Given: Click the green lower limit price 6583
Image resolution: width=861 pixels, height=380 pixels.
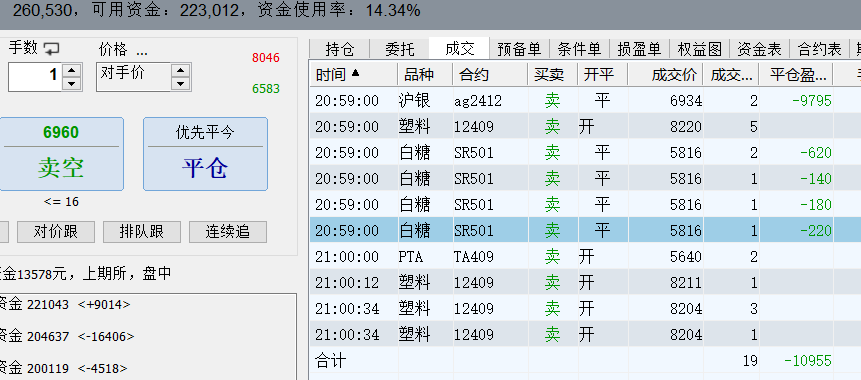Looking at the screenshot, I should [266, 88].
